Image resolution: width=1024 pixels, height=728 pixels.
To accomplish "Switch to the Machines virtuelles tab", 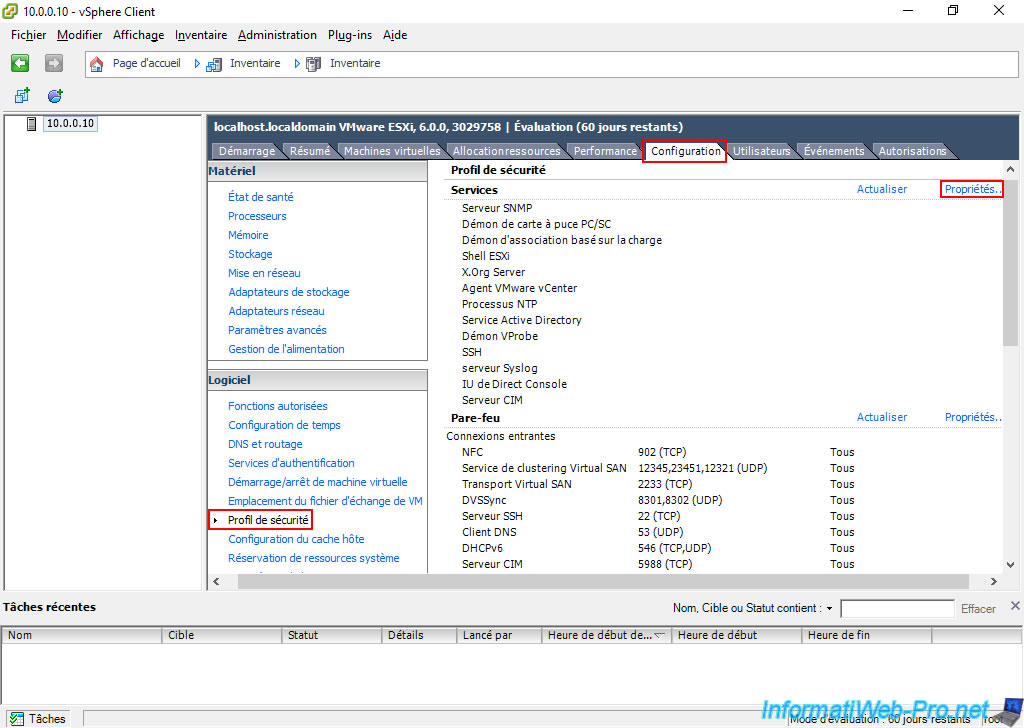I will pyautogui.click(x=391, y=151).
